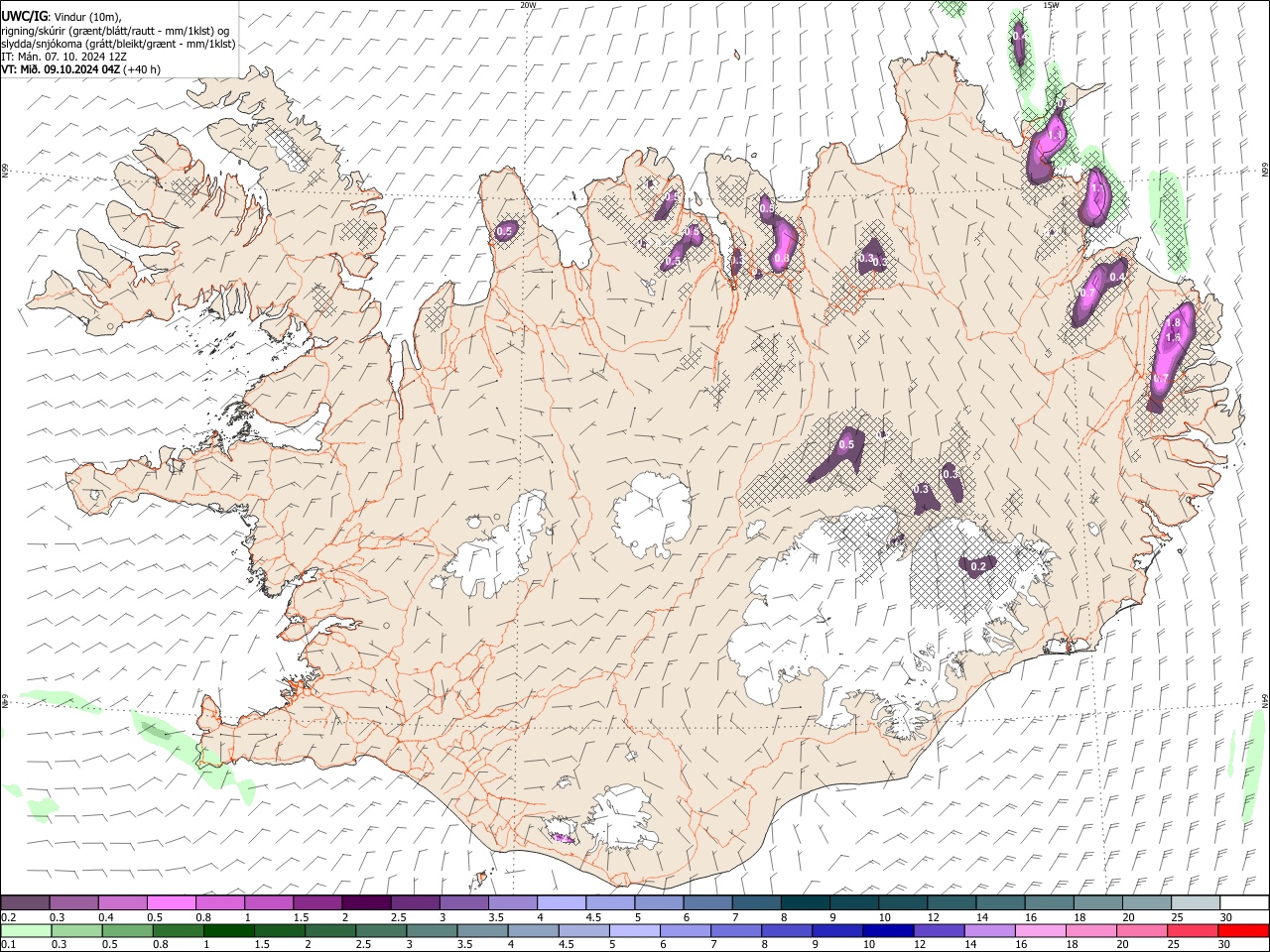Select deep blue swatch labeled 10 in lower legend
This screenshot has width=1270, height=952.
887,930
